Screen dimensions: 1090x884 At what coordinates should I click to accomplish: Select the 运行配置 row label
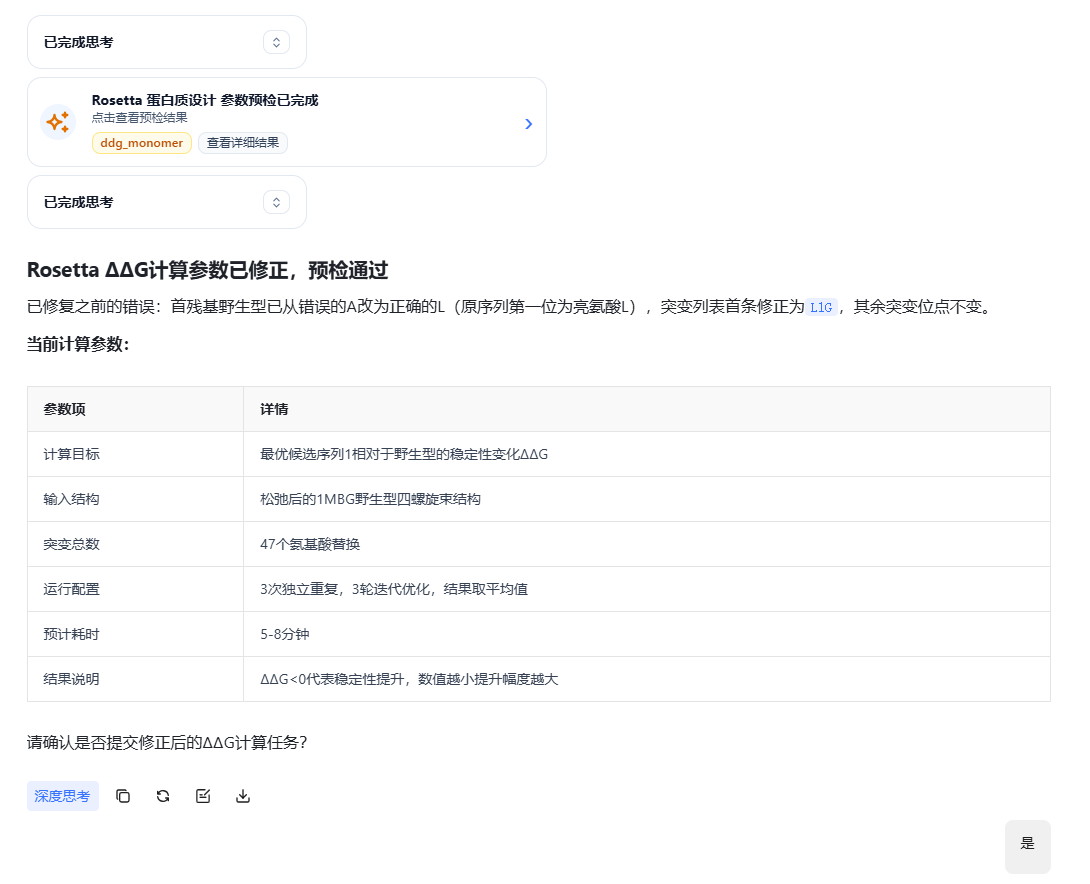coord(72,589)
